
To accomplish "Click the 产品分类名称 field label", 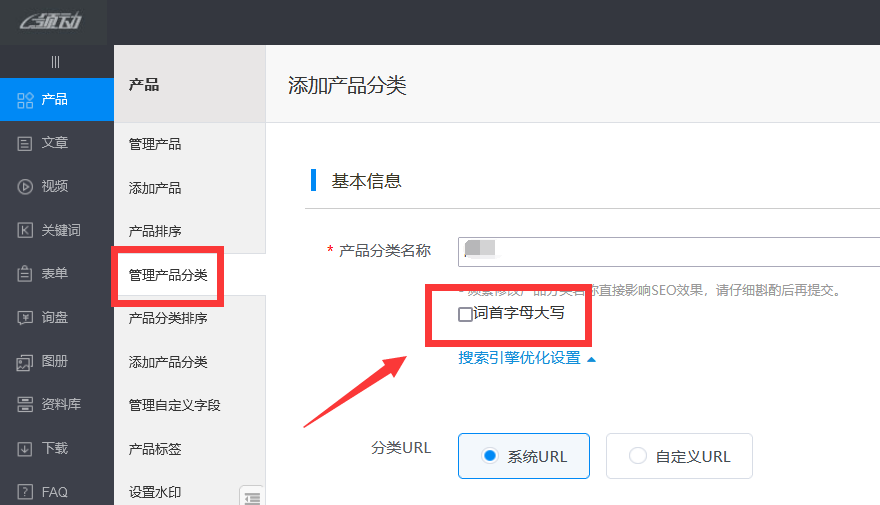I will 385,251.
